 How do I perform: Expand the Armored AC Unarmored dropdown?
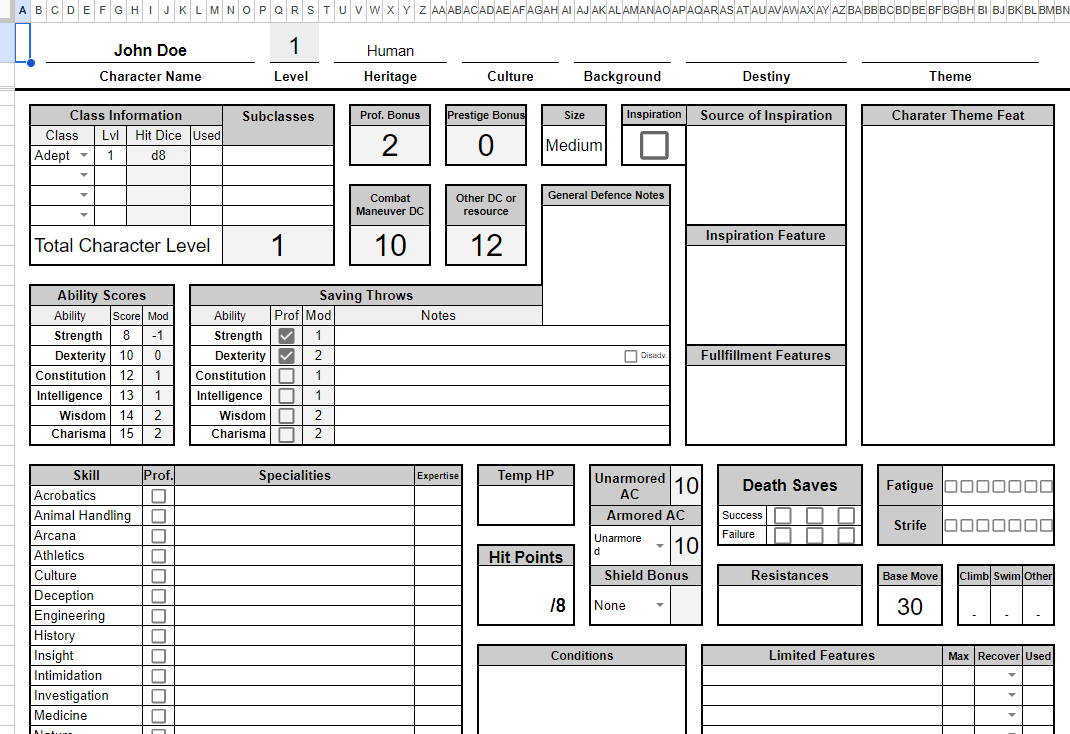tap(659, 545)
